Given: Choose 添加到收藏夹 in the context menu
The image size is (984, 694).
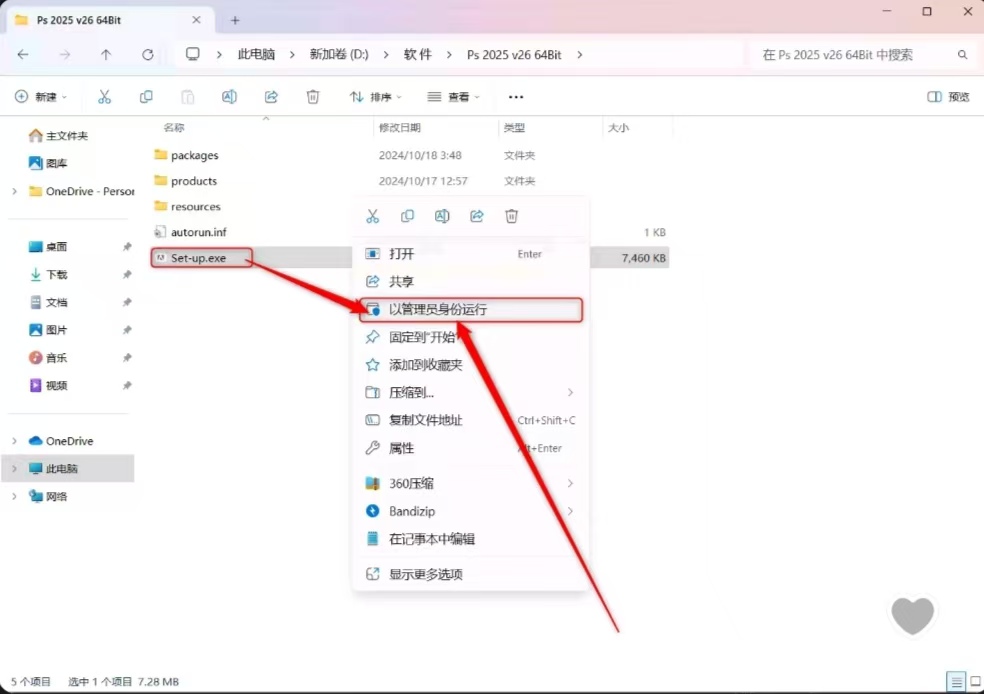Looking at the screenshot, I should [x=471, y=365].
